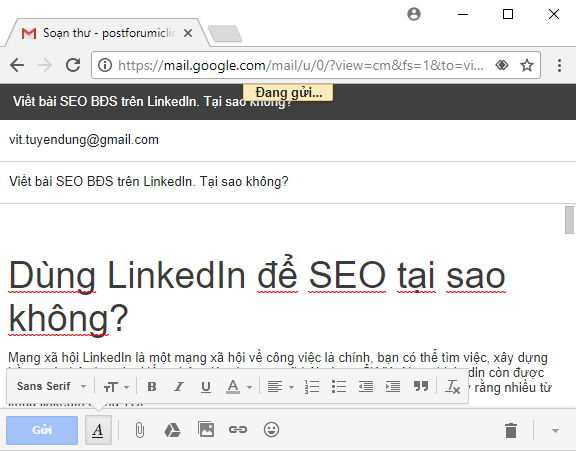The height and width of the screenshot is (451, 576).
Task: Click the browser back arrow
Action: pyautogui.click(x=17, y=65)
